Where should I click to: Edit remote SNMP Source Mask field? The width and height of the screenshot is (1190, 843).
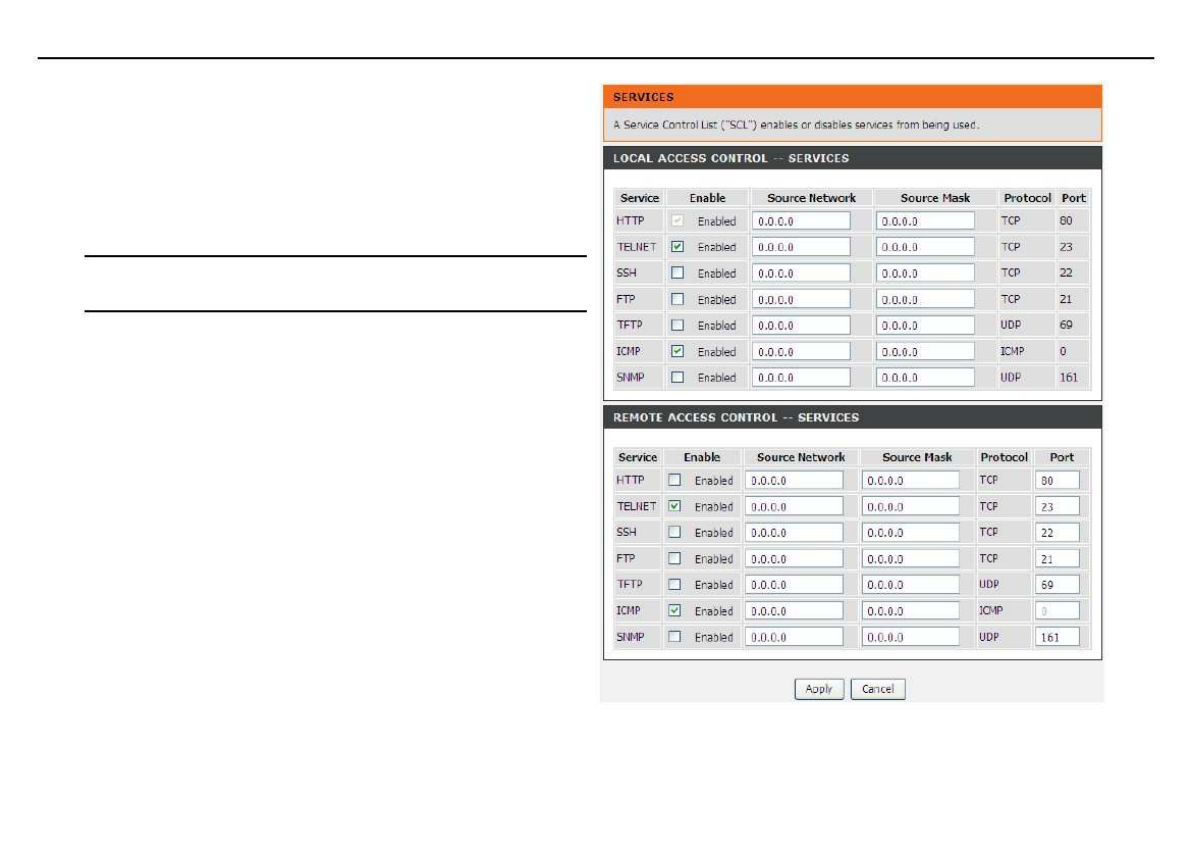(911, 637)
